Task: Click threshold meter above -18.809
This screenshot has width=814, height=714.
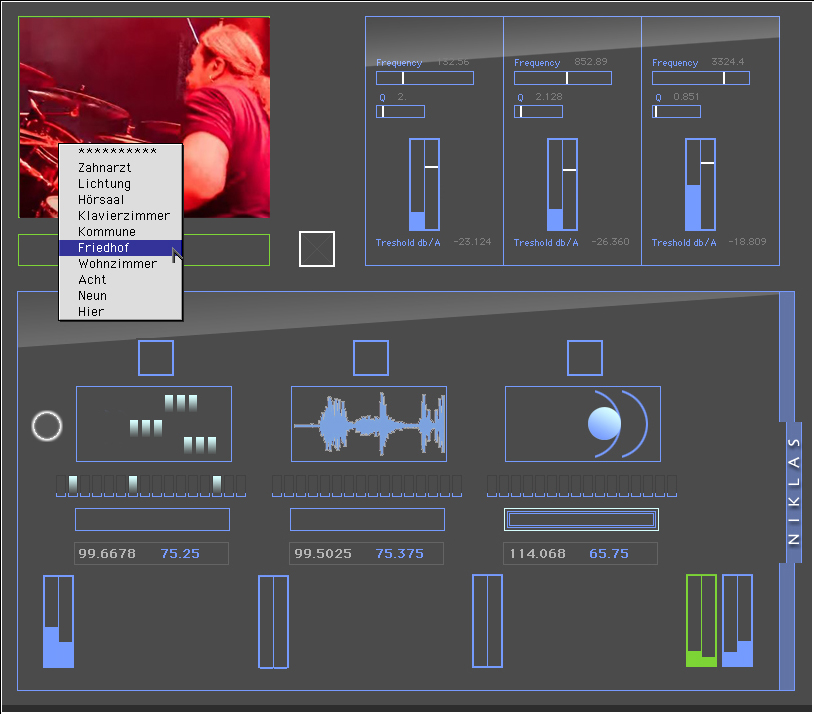Action: 700,184
